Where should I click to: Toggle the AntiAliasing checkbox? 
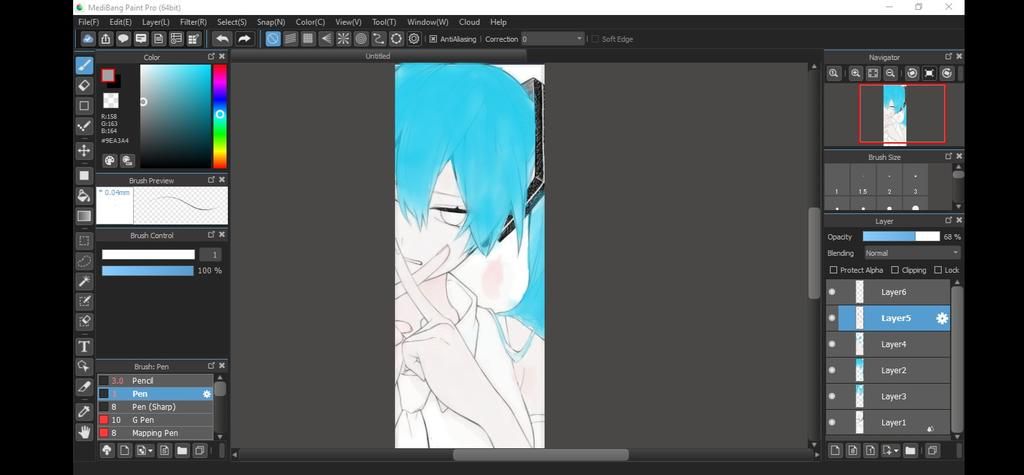coord(433,39)
